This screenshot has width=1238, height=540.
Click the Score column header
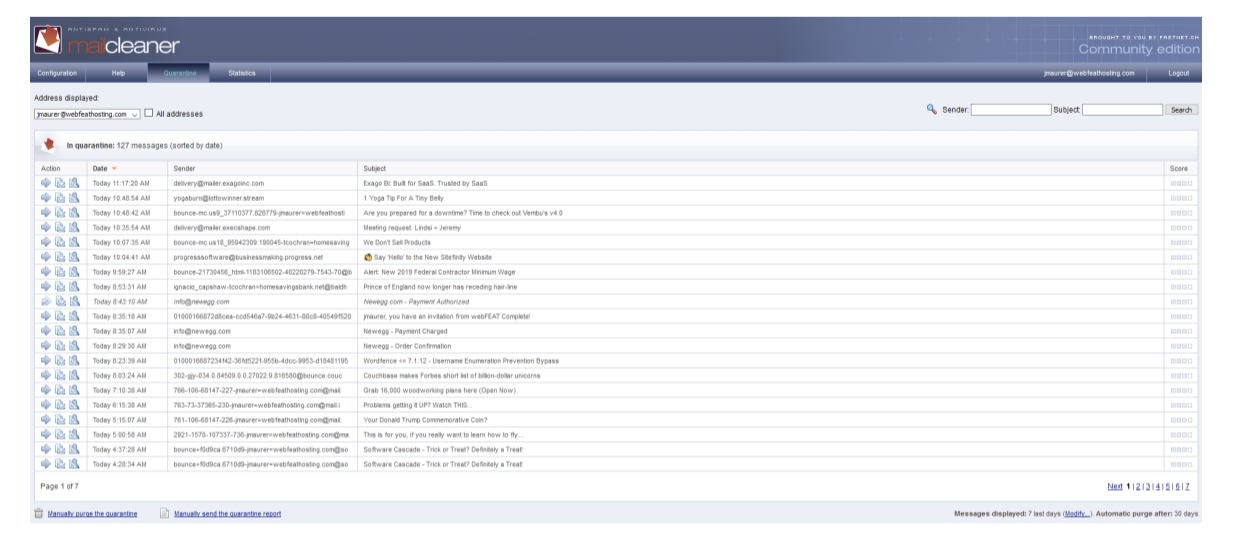[x=1178, y=168]
